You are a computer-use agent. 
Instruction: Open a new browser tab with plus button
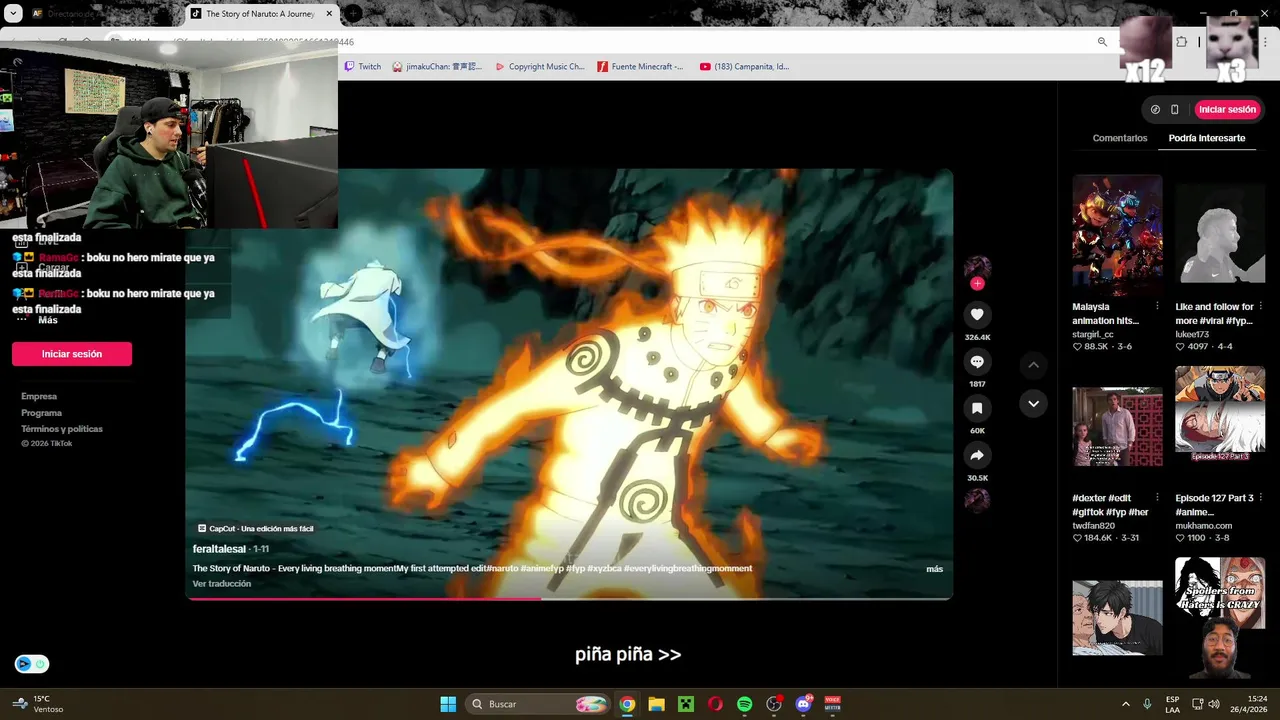(x=353, y=14)
